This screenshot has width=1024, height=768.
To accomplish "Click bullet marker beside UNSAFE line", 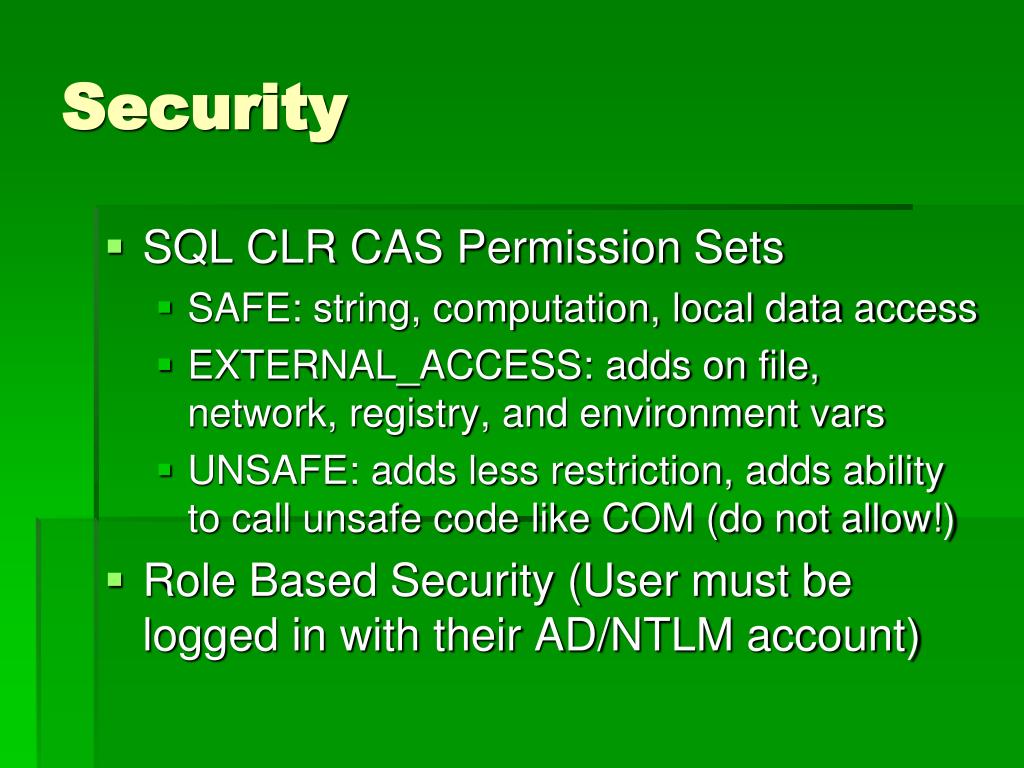I will (165, 470).
